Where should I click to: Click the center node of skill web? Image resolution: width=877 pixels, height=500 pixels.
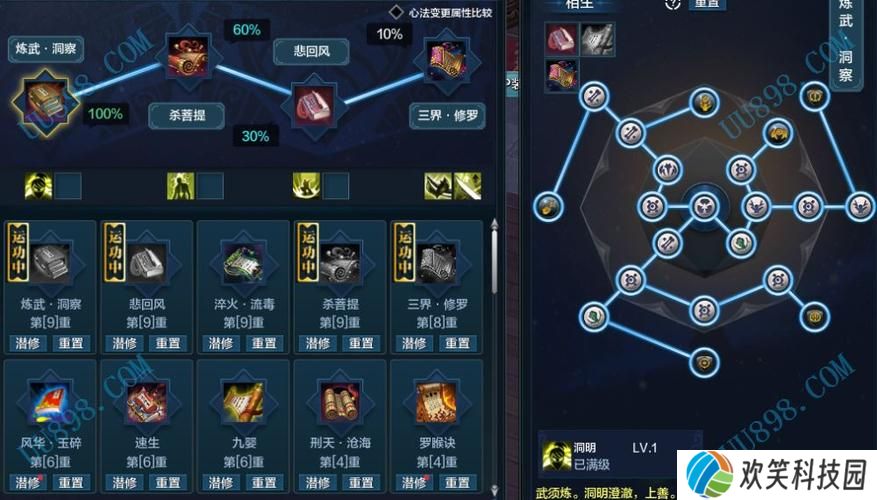pyautogui.click(x=704, y=206)
